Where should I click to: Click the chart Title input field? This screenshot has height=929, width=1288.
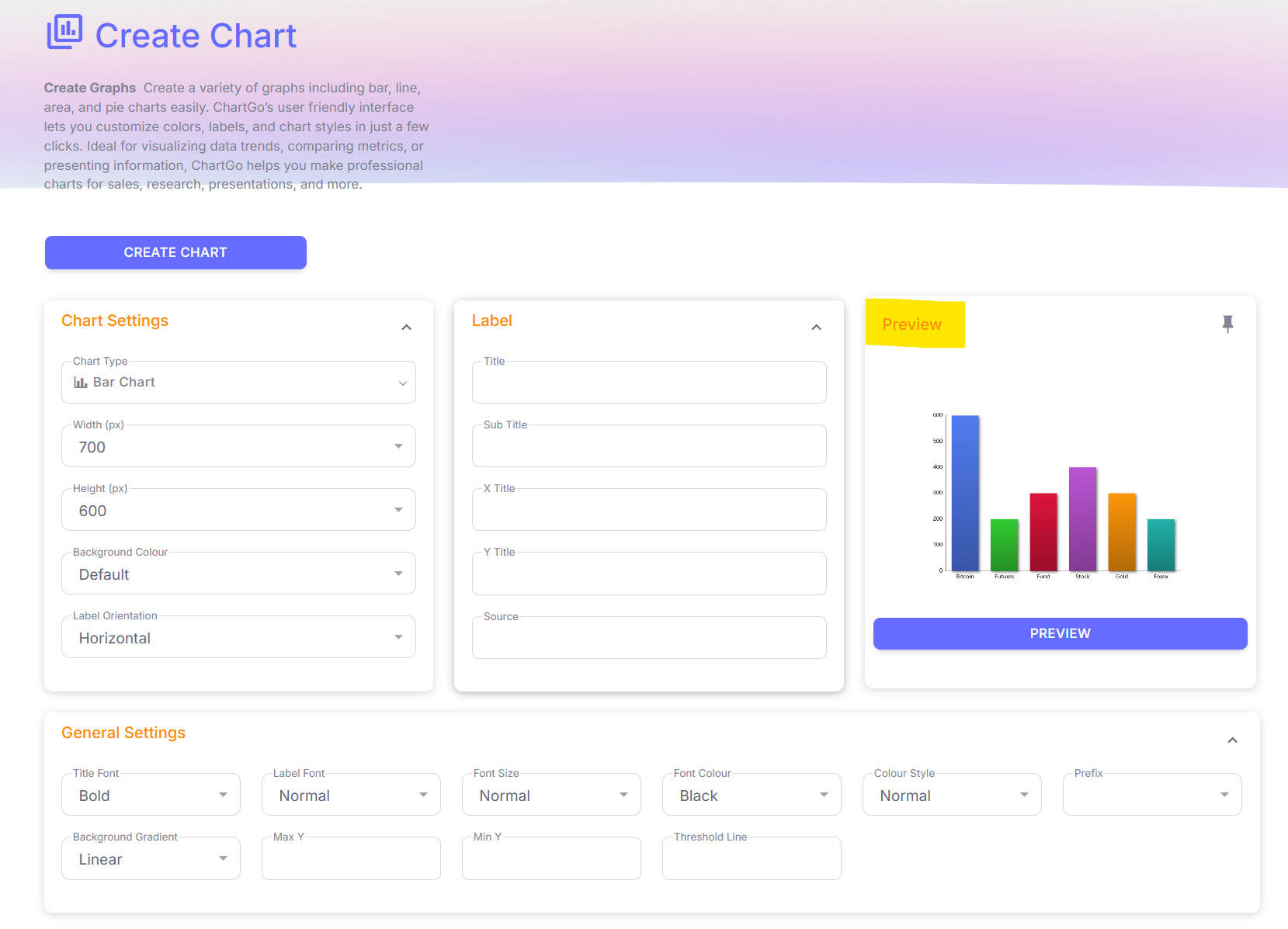[x=649, y=383]
